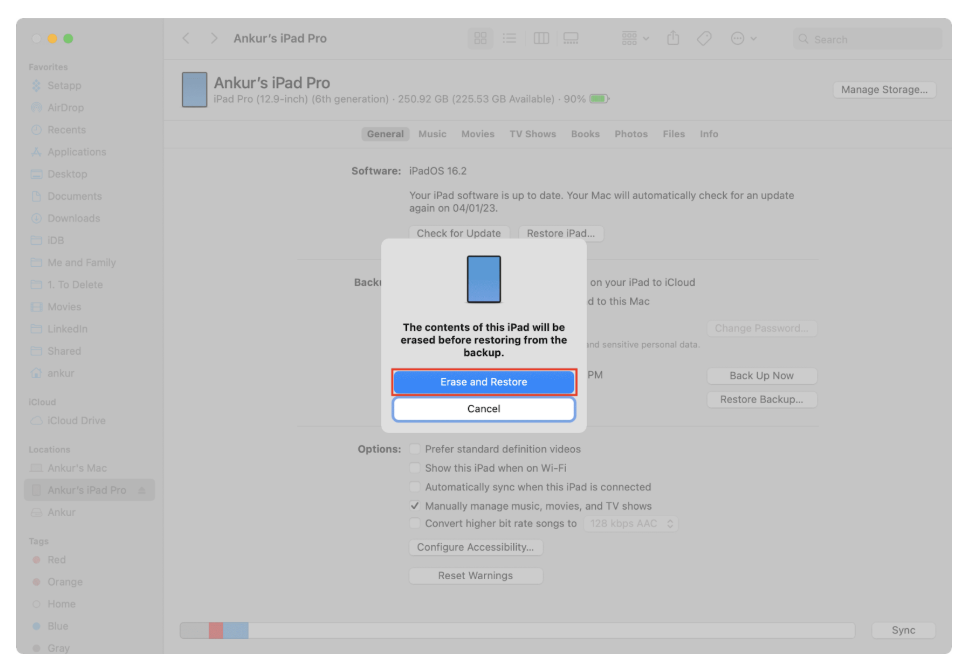Enable Prefer standard definition videos

pos(415,449)
